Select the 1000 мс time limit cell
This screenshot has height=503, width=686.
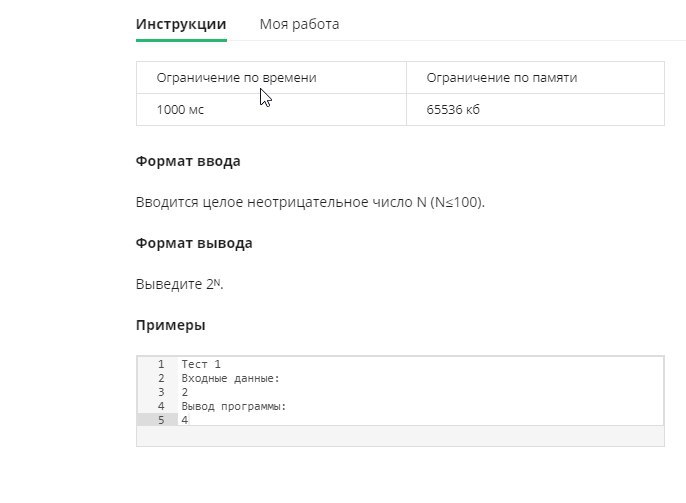[x=271, y=109]
